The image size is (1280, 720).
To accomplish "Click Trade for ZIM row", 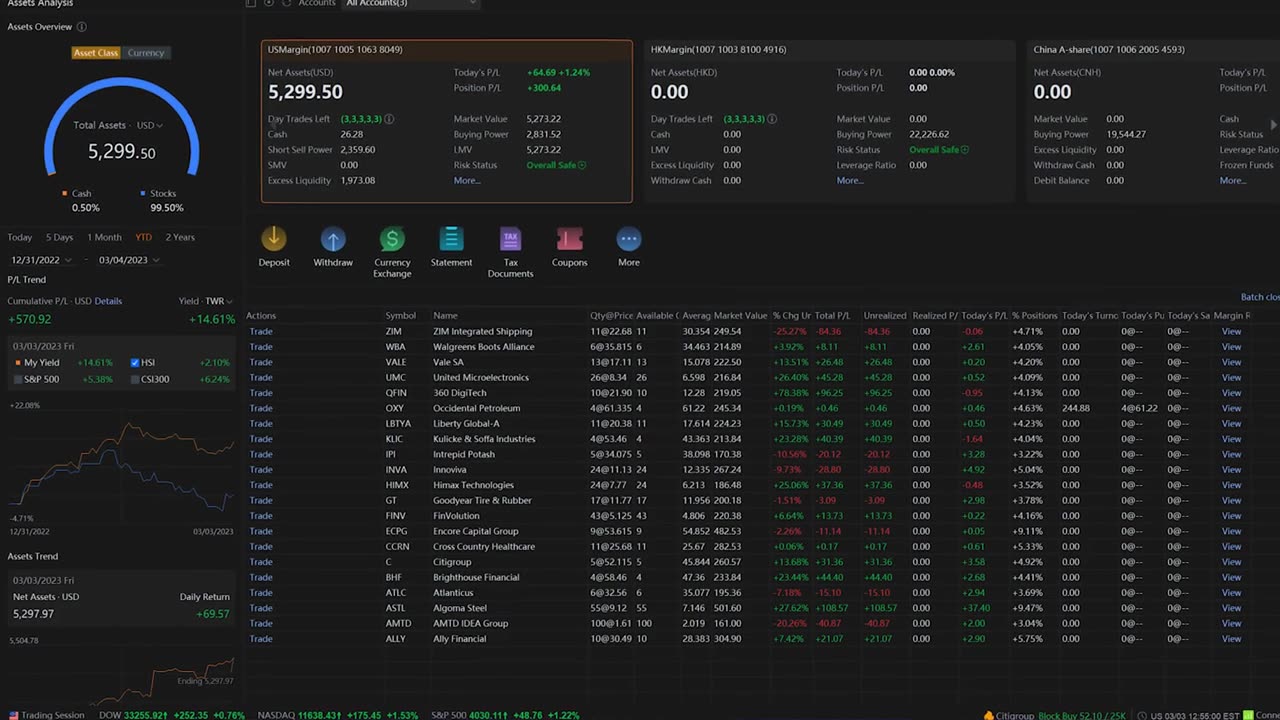I will [x=261, y=331].
